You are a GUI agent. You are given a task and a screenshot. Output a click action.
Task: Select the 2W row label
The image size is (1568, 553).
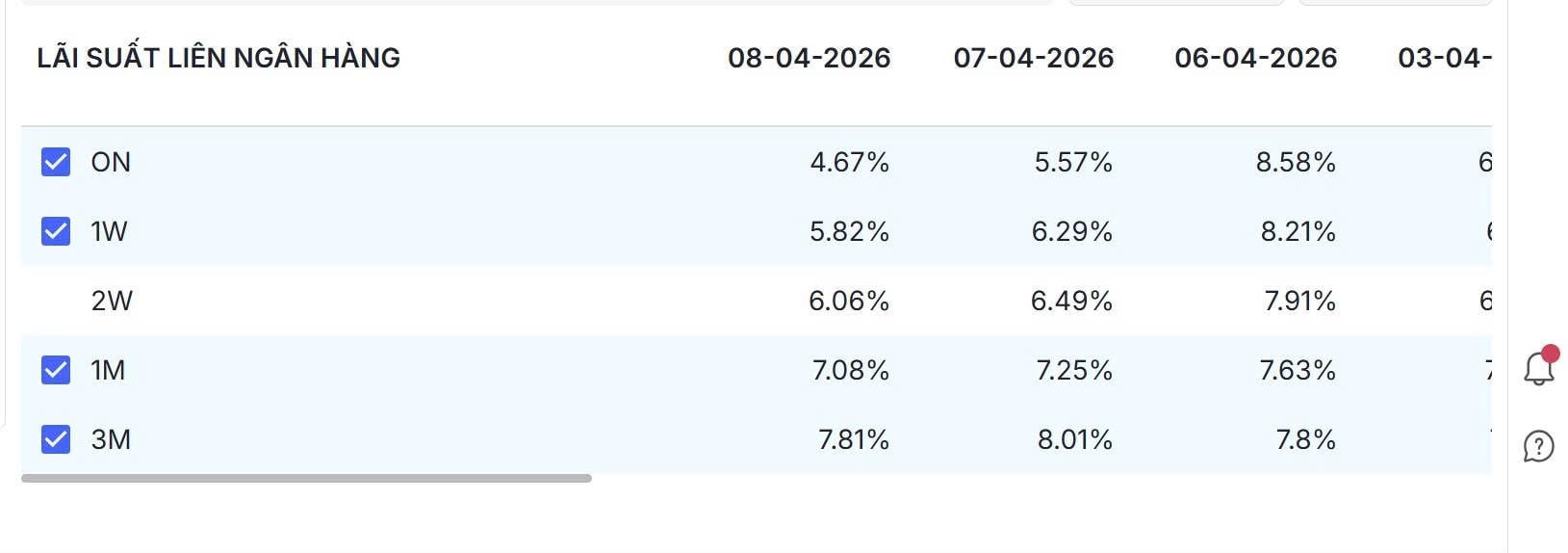pos(112,301)
